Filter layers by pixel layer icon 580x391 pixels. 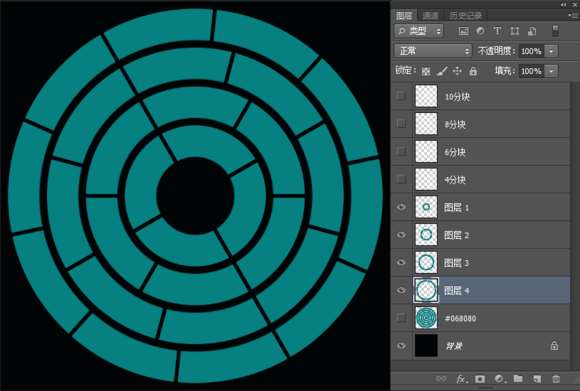463,31
